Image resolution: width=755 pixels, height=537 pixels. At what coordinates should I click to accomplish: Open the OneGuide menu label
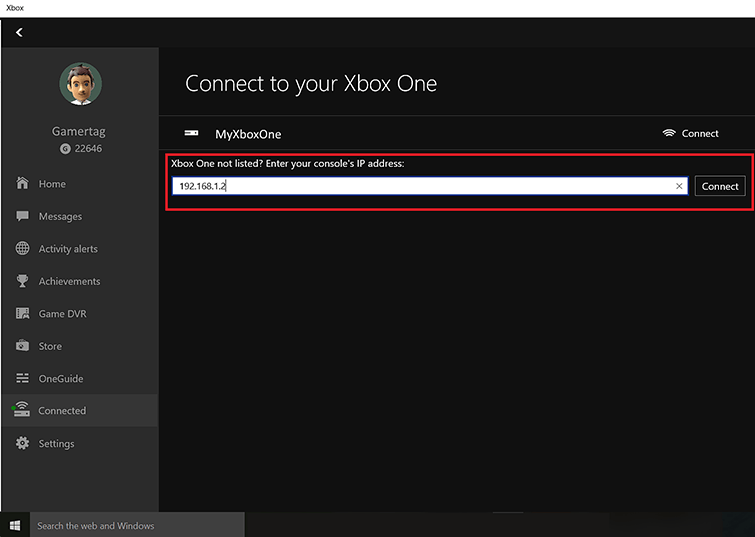tap(61, 379)
